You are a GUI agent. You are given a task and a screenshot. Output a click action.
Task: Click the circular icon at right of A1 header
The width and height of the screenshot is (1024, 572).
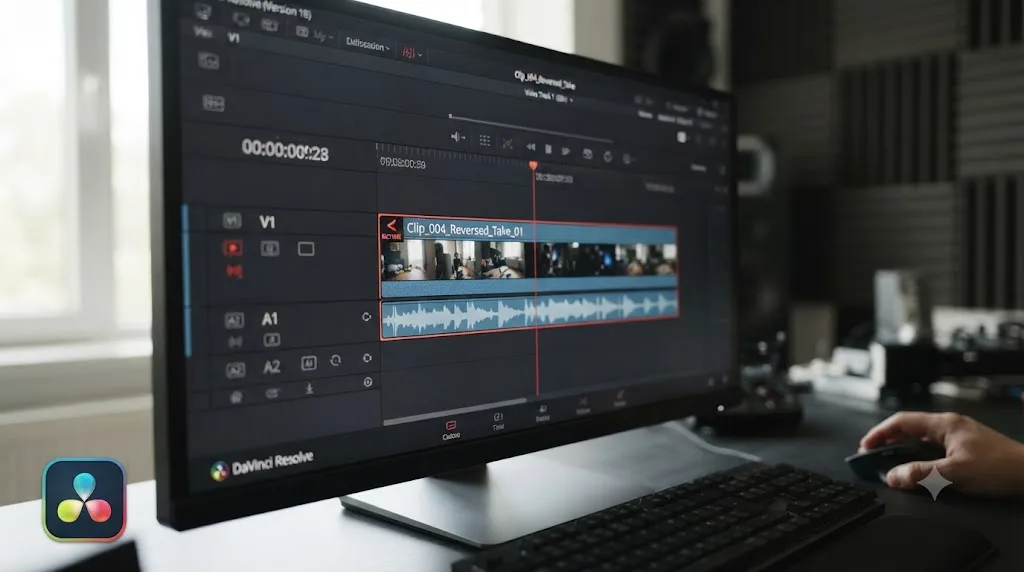pyautogui.click(x=366, y=317)
